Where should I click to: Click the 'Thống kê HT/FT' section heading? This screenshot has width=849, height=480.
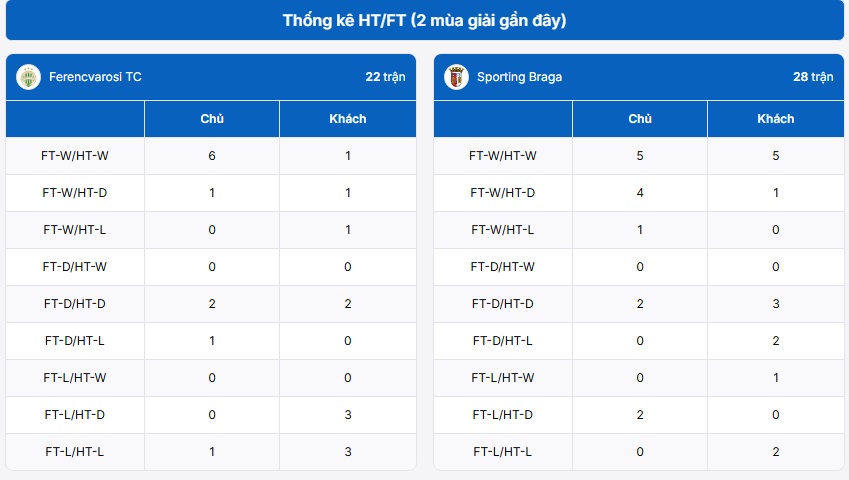[x=424, y=21]
